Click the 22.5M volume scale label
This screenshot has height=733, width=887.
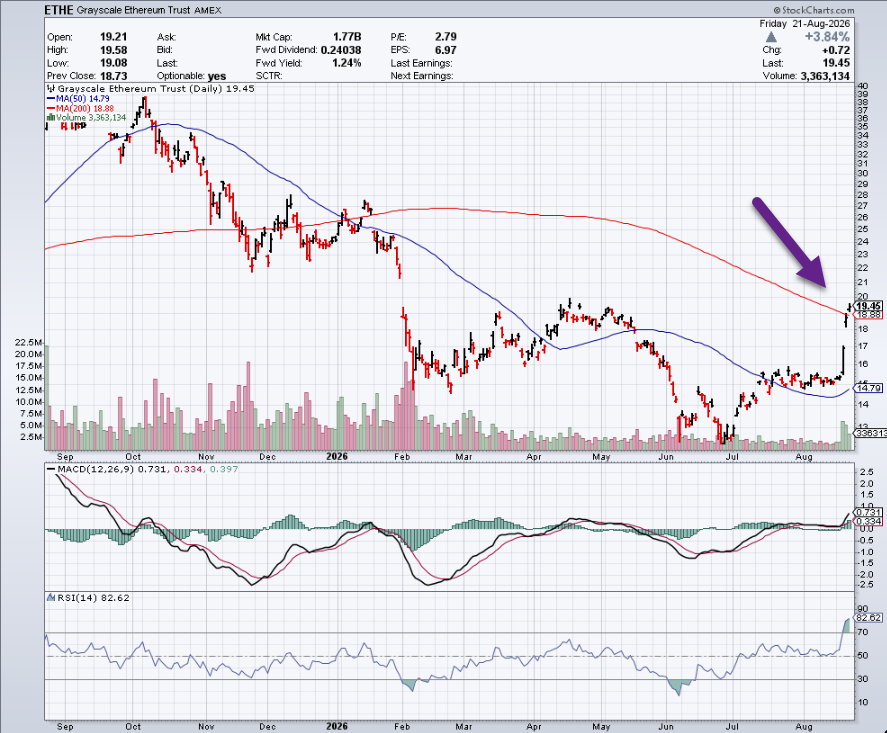pyautogui.click(x=28, y=343)
